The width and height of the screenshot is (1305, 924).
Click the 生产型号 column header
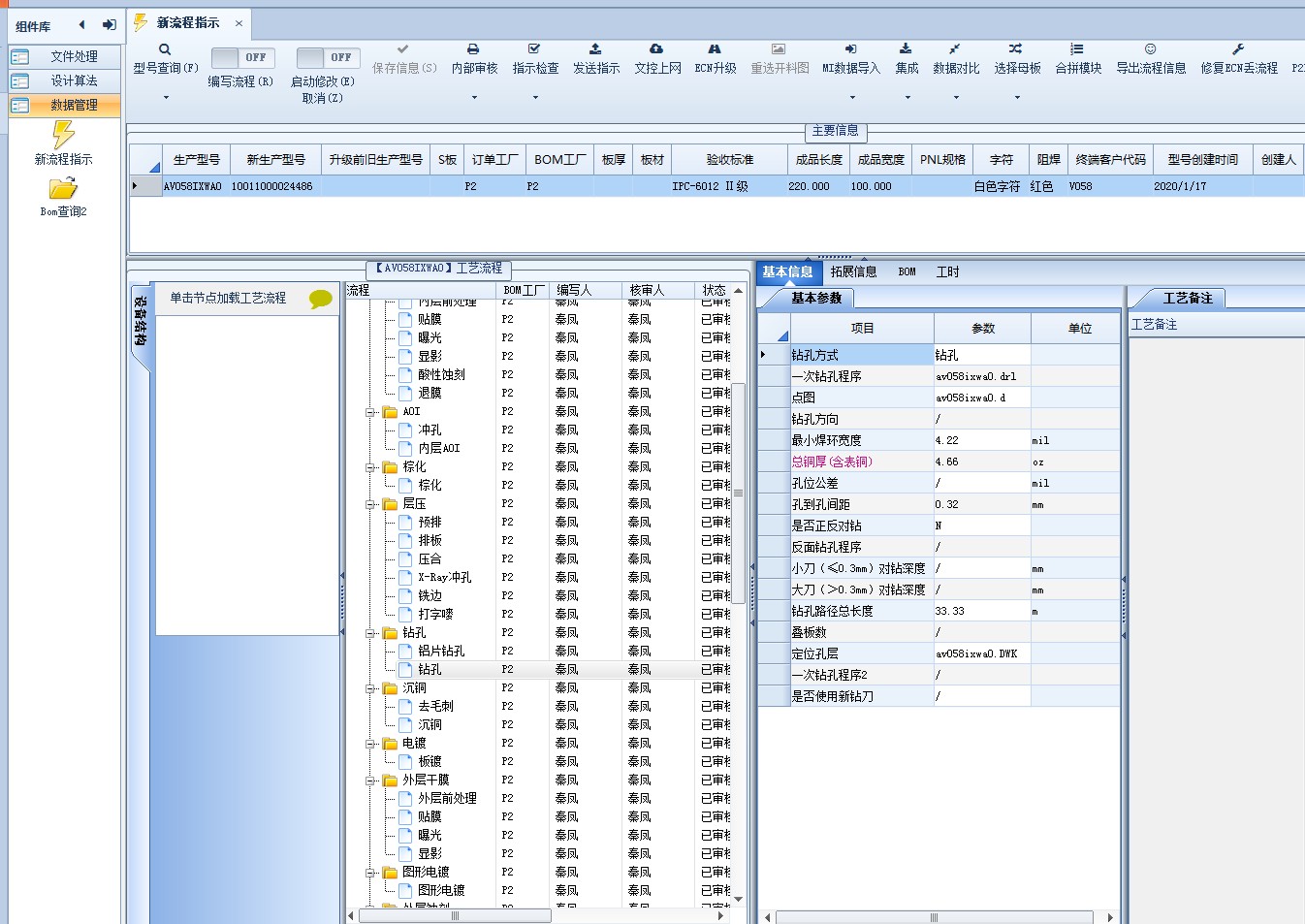click(196, 160)
